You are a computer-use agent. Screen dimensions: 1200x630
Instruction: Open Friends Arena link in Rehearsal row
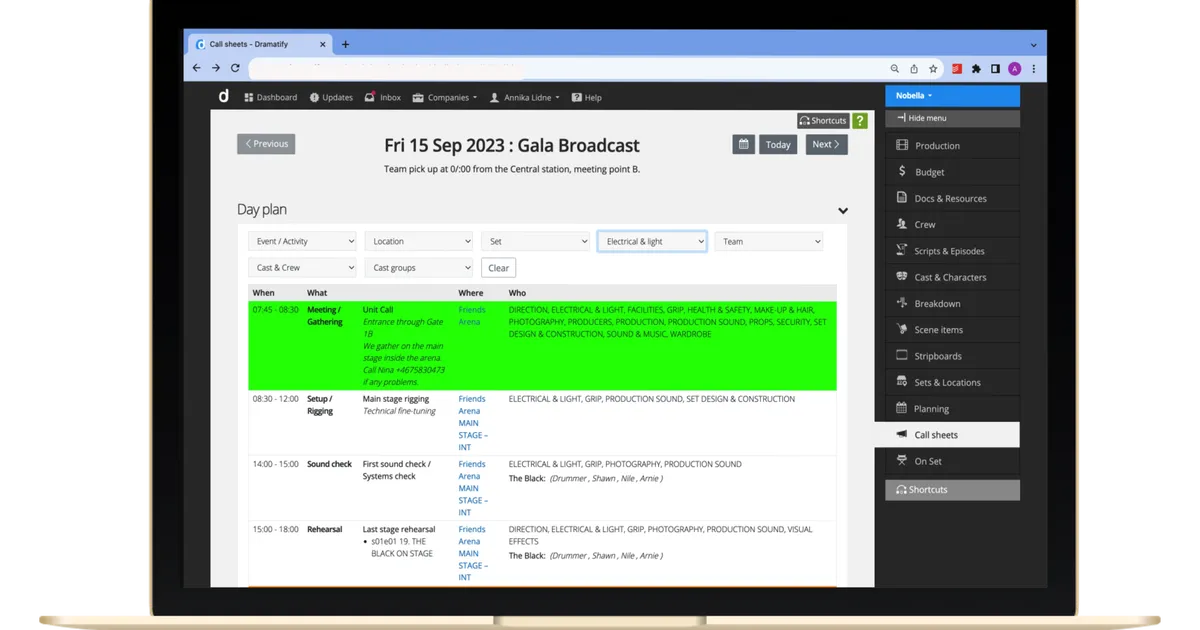coord(473,553)
